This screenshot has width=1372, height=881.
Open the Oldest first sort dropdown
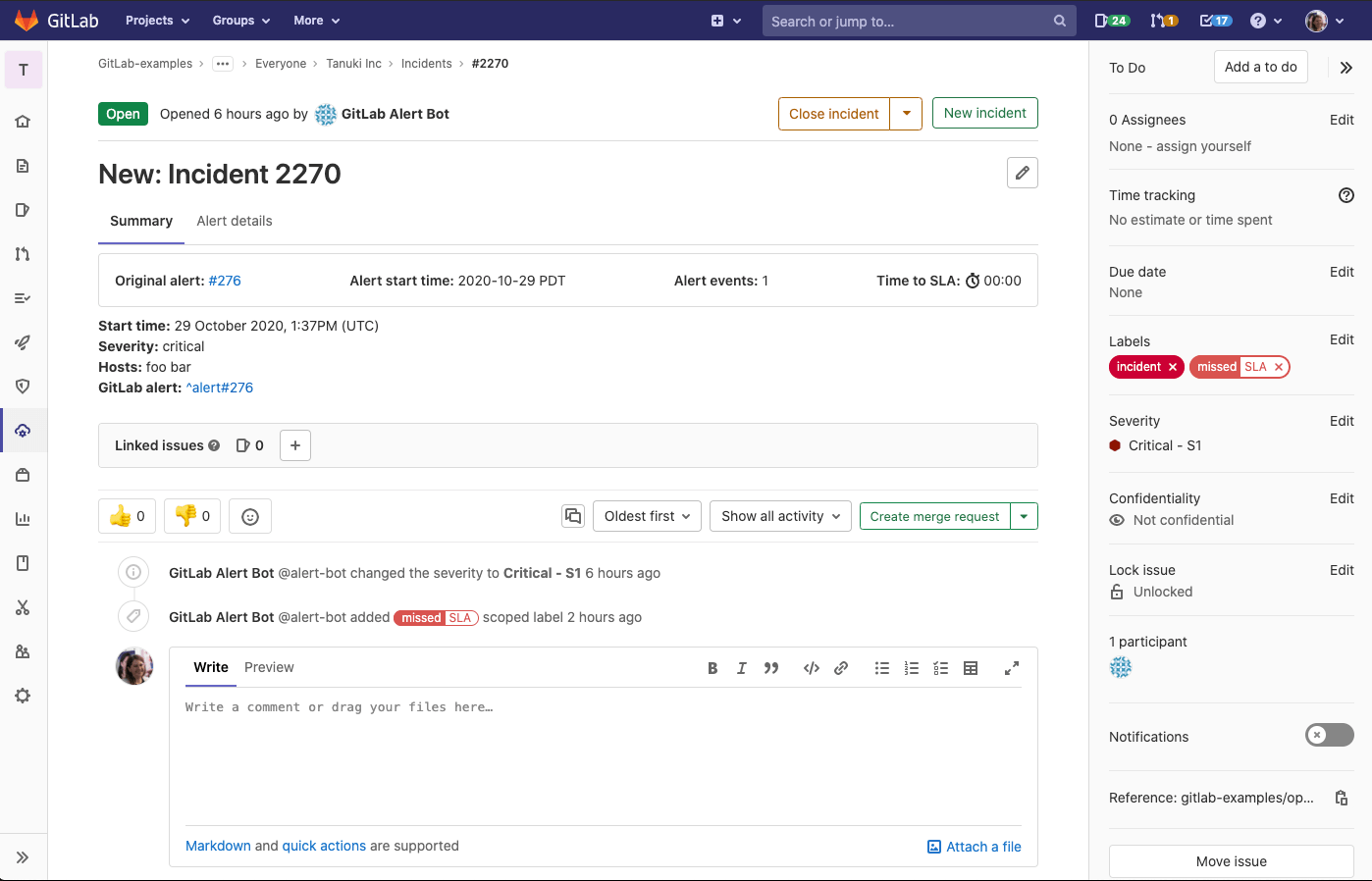(647, 515)
